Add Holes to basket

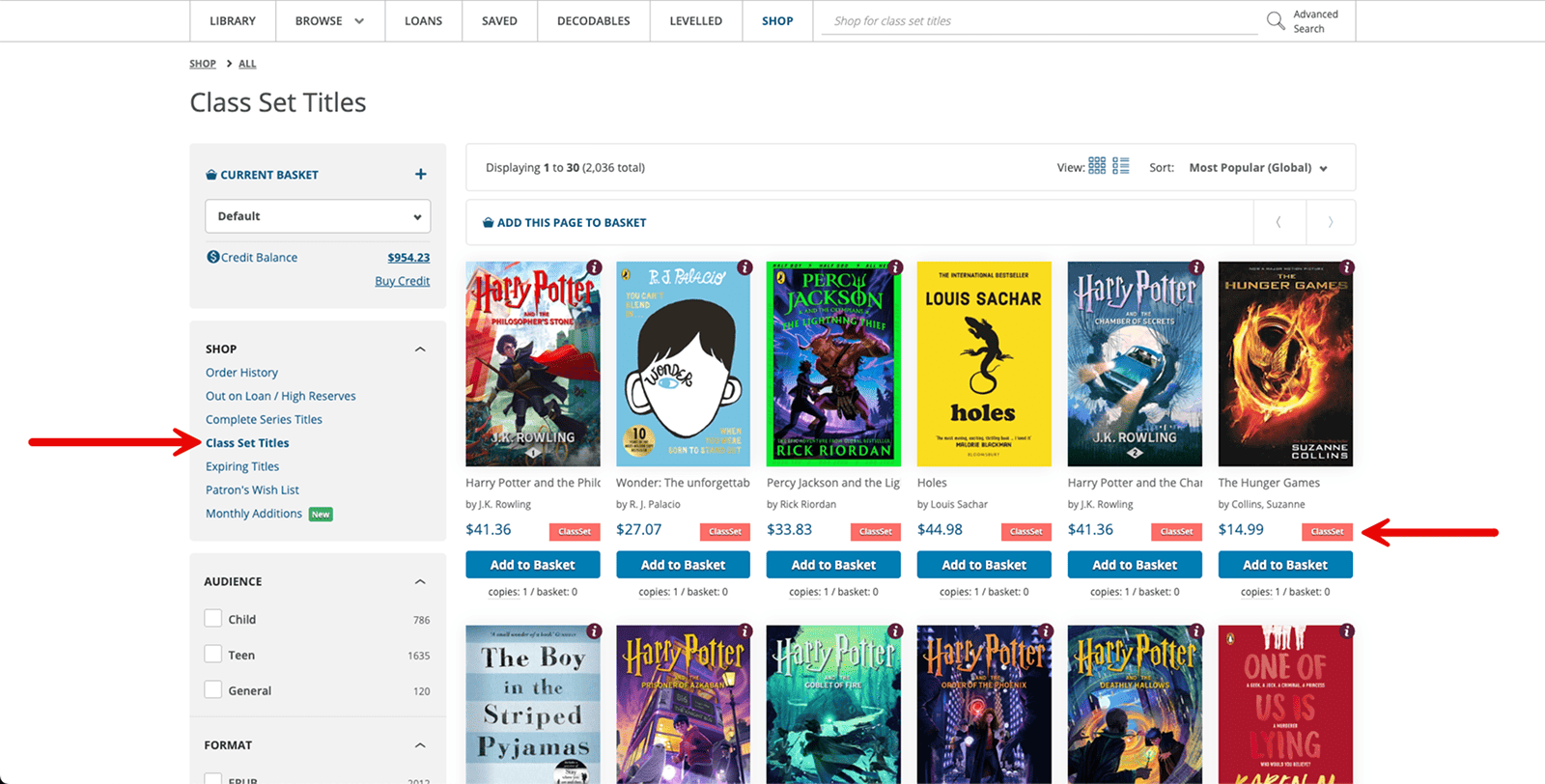pos(984,565)
